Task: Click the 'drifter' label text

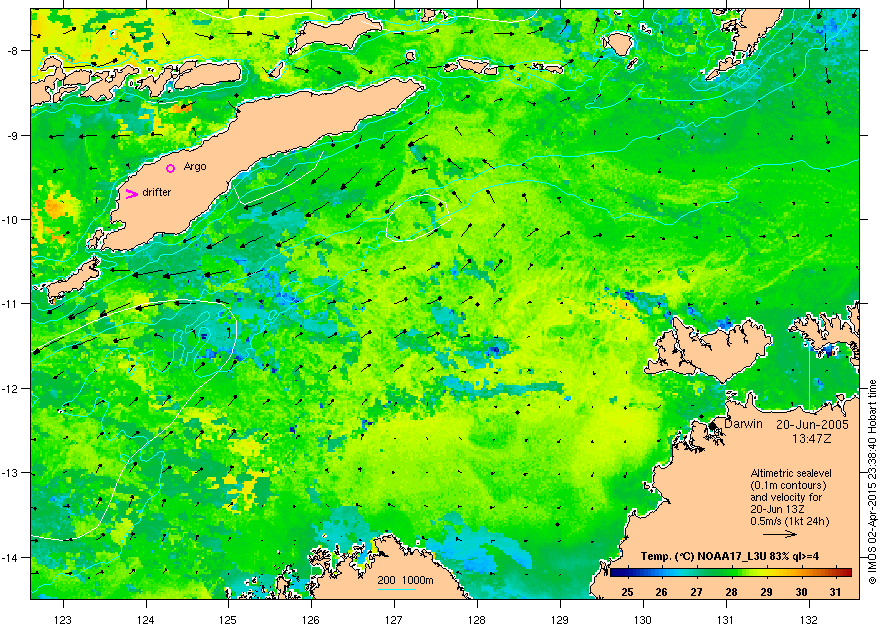Action: [157, 192]
